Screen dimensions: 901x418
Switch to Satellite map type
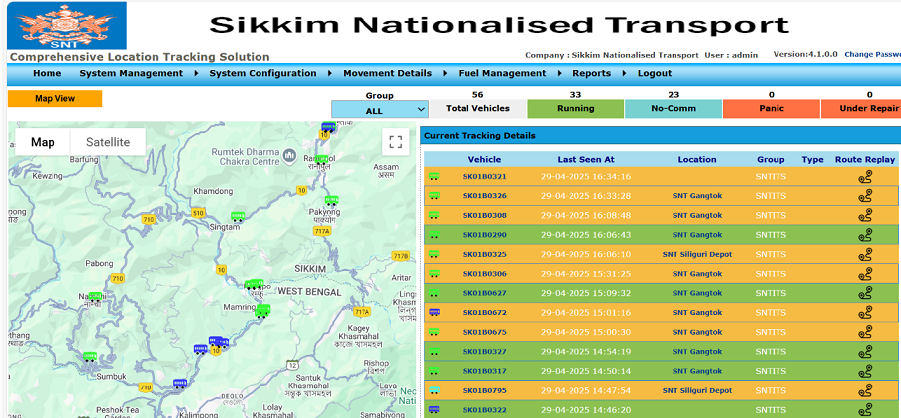coord(108,142)
